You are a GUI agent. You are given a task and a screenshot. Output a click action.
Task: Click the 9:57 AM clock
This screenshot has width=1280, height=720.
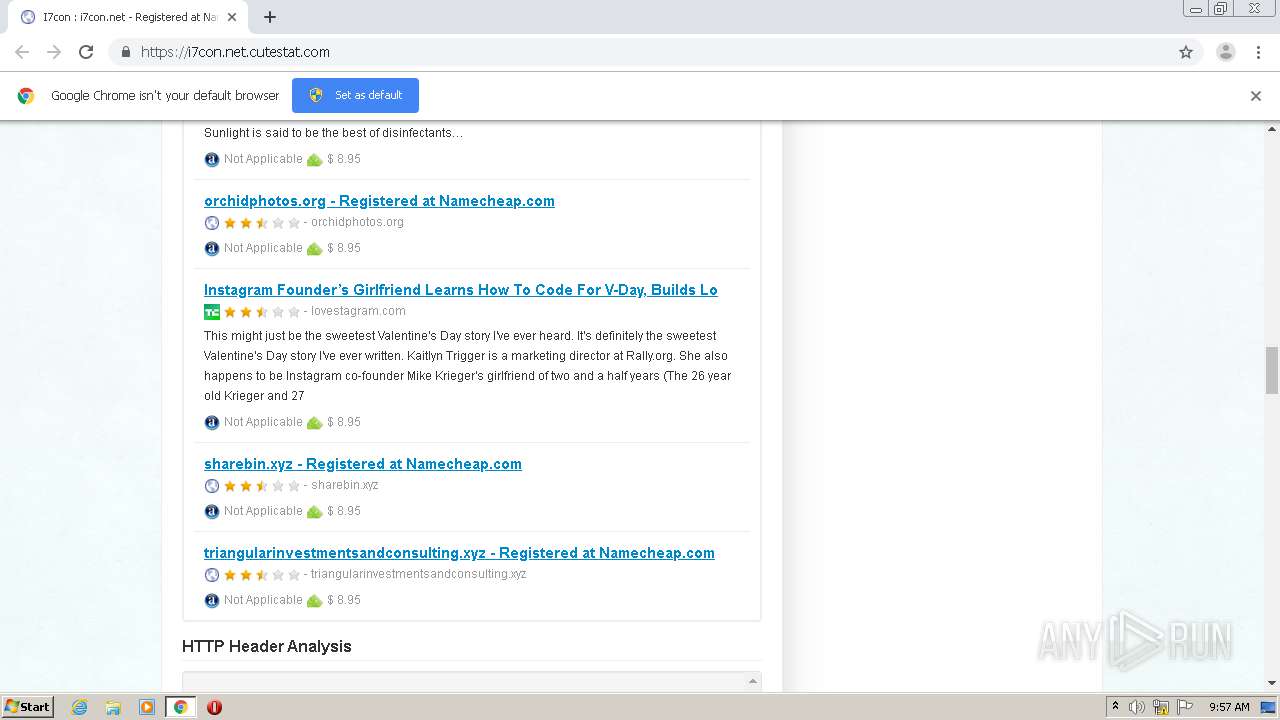pyautogui.click(x=1229, y=707)
